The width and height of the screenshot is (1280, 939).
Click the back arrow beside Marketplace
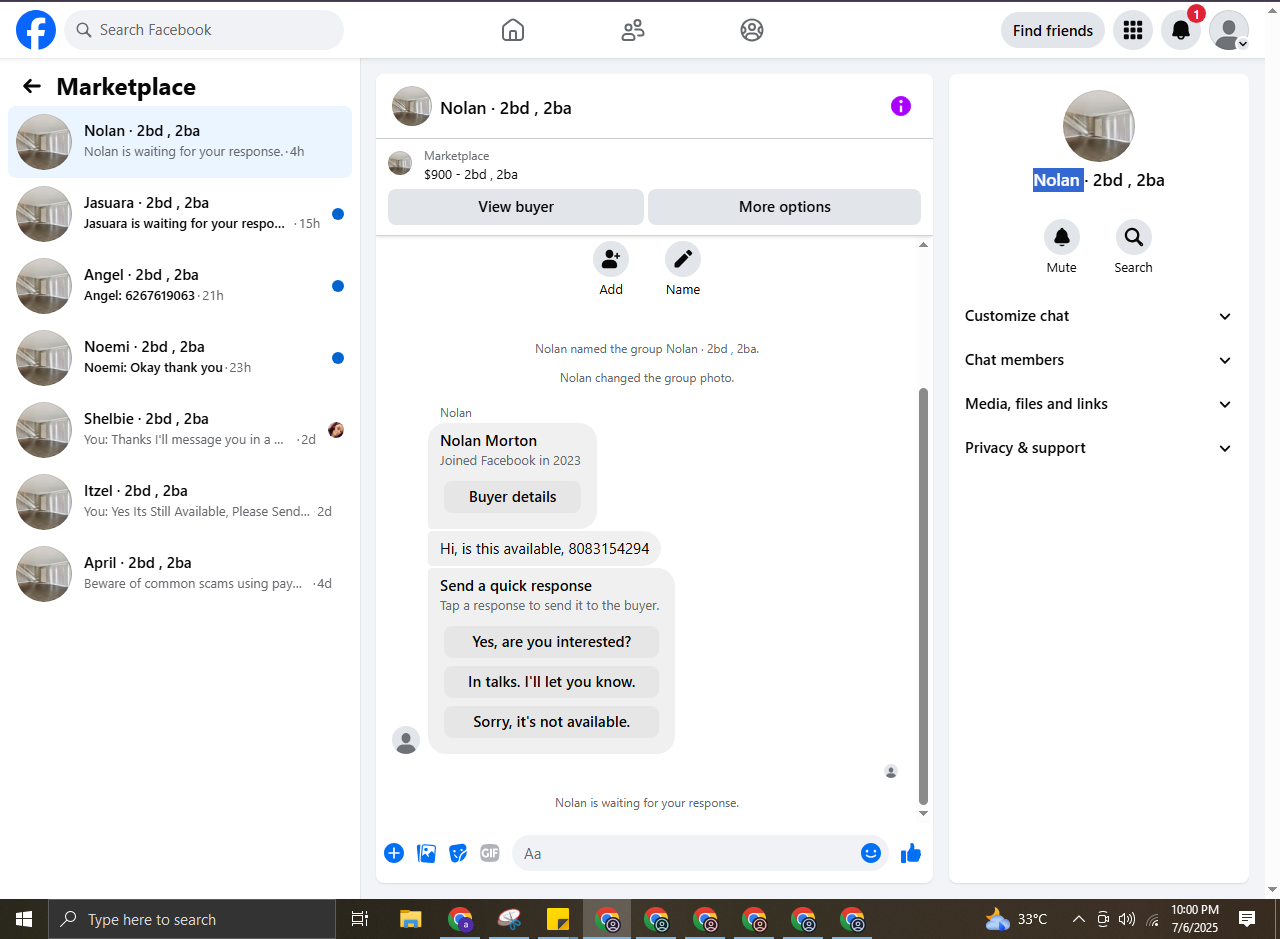coord(32,87)
